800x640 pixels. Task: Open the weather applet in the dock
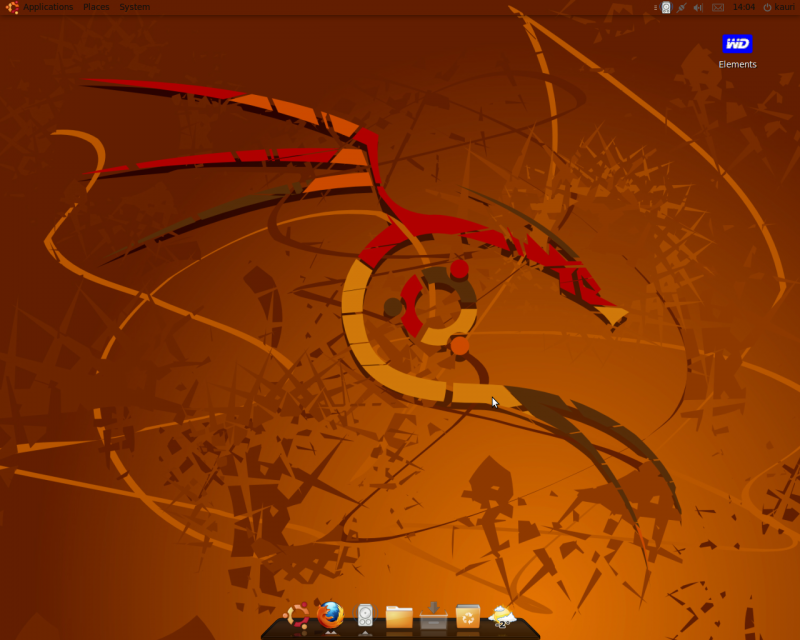click(502, 617)
